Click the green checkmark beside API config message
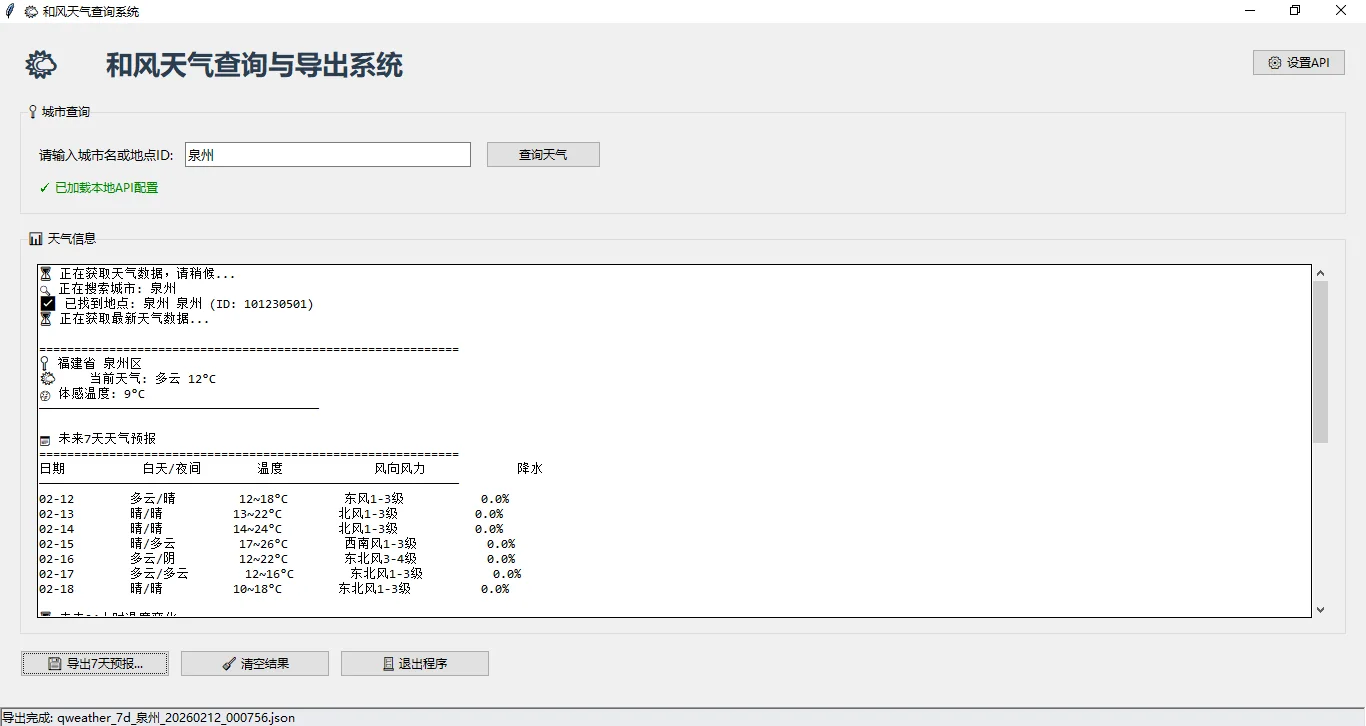Image resolution: width=1366 pixels, height=726 pixels. pyautogui.click(x=44, y=187)
